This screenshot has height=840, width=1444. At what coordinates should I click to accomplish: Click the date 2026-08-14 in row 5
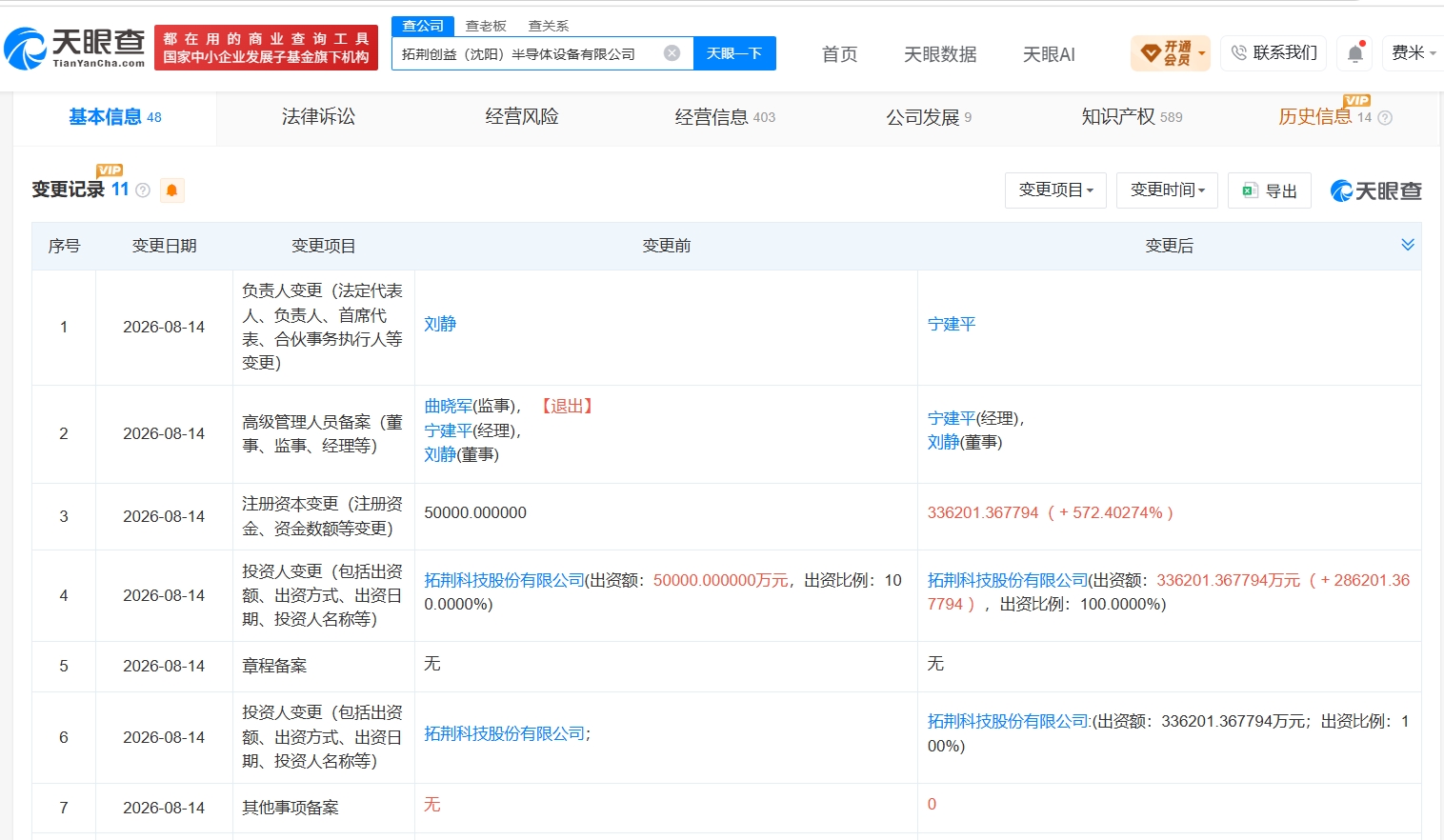tap(164, 666)
